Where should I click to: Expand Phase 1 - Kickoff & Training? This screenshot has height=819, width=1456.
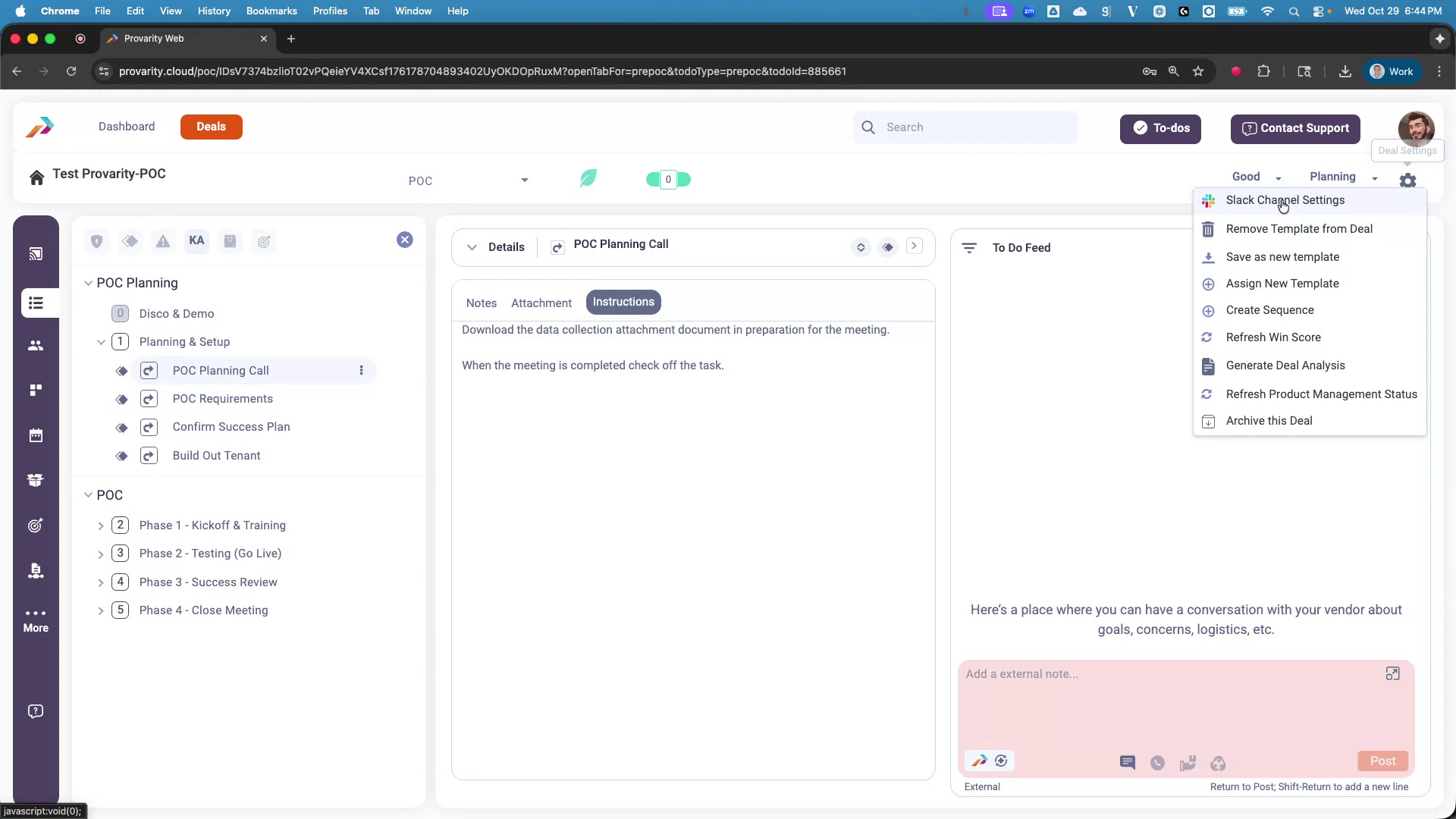click(x=101, y=526)
